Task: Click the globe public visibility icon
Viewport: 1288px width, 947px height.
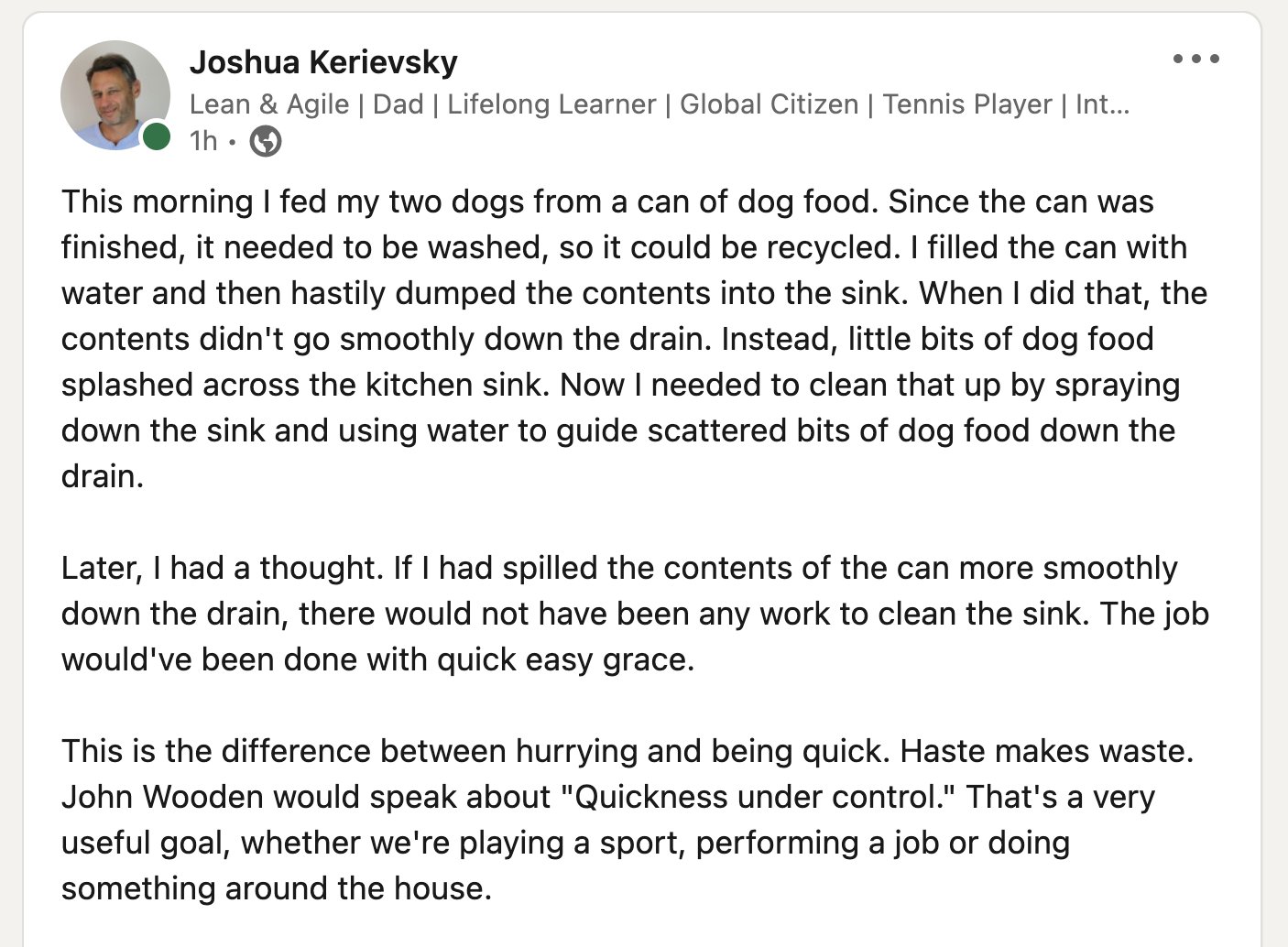Action: pyautogui.click(x=266, y=141)
